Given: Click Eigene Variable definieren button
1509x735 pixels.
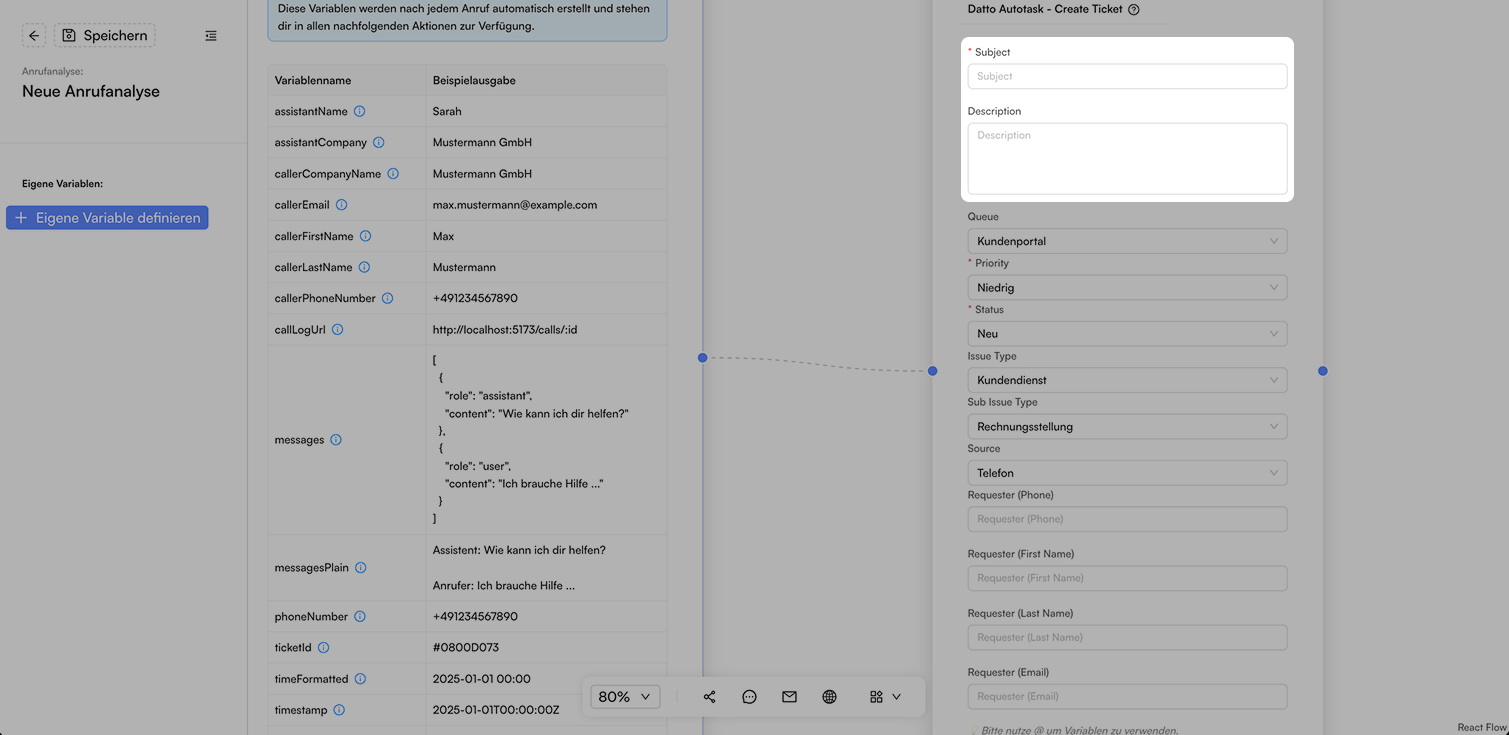Looking at the screenshot, I should 107,218.
